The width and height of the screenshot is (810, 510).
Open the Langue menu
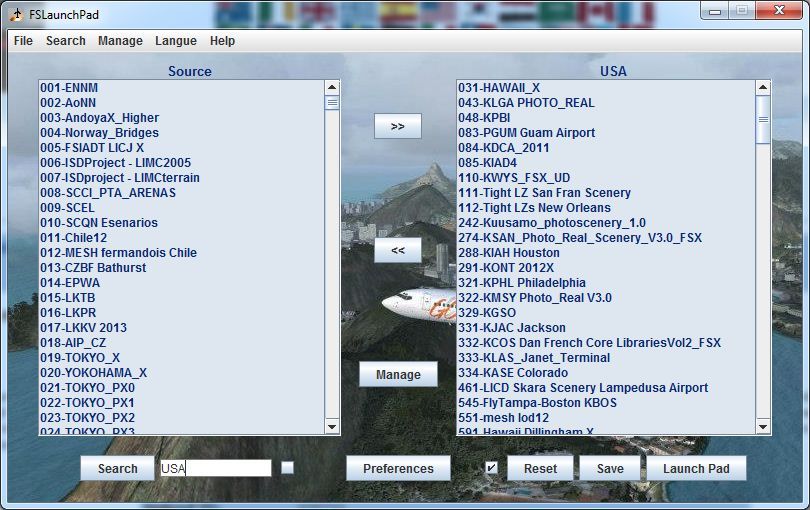[176, 41]
